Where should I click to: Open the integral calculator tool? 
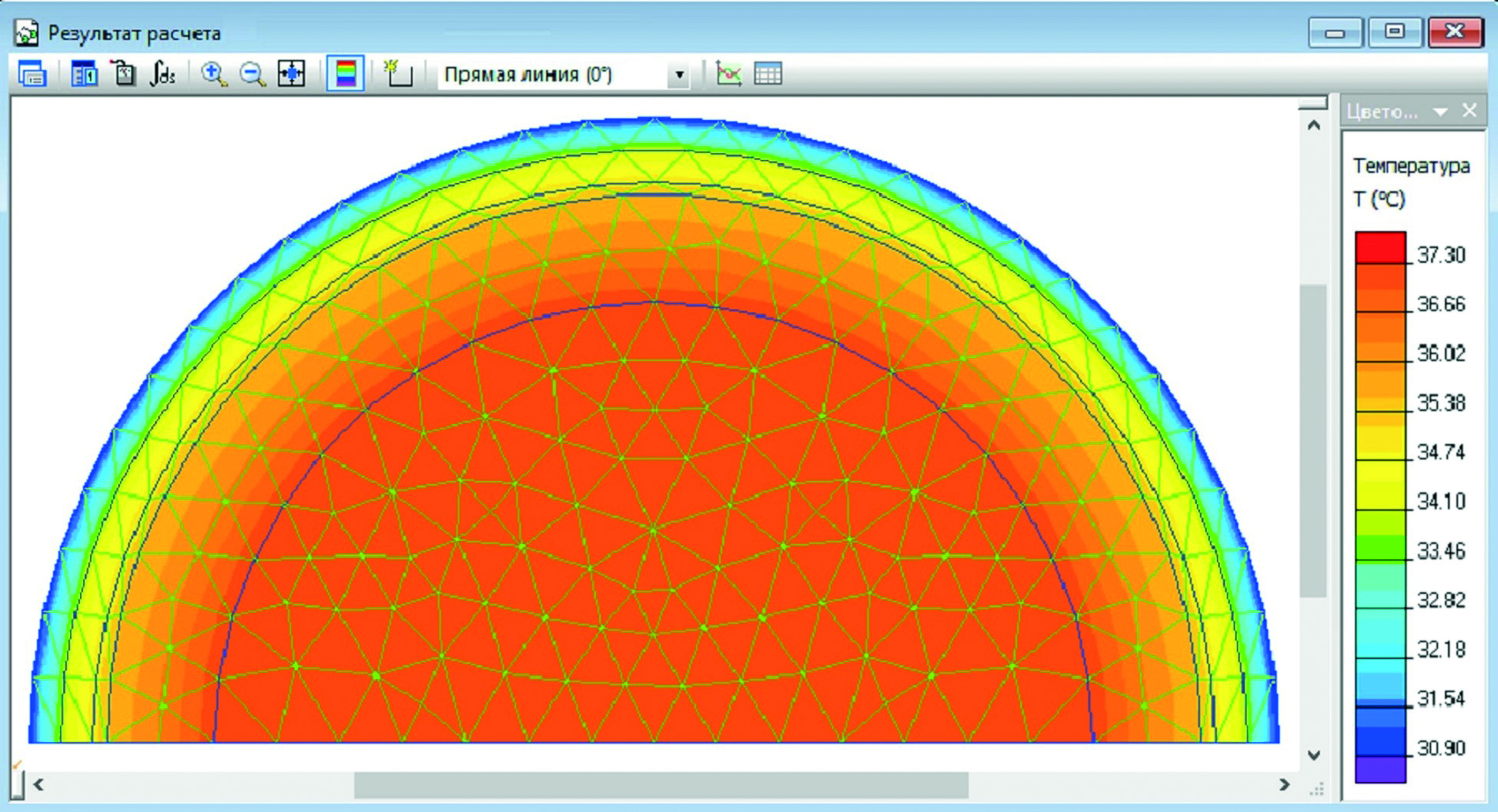click(x=163, y=75)
